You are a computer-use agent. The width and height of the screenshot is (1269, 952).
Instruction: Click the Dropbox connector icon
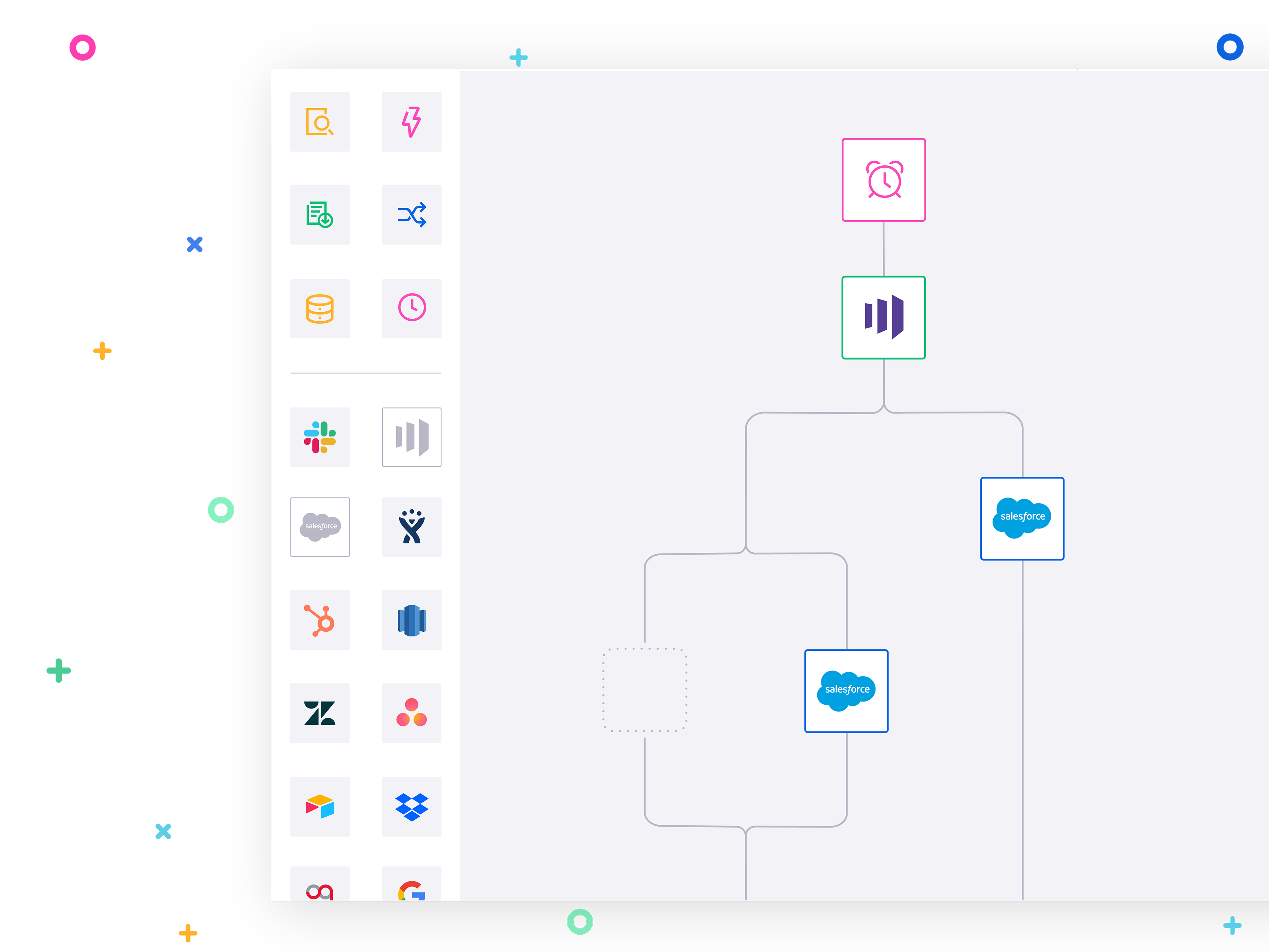pyautogui.click(x=411, y=806)
